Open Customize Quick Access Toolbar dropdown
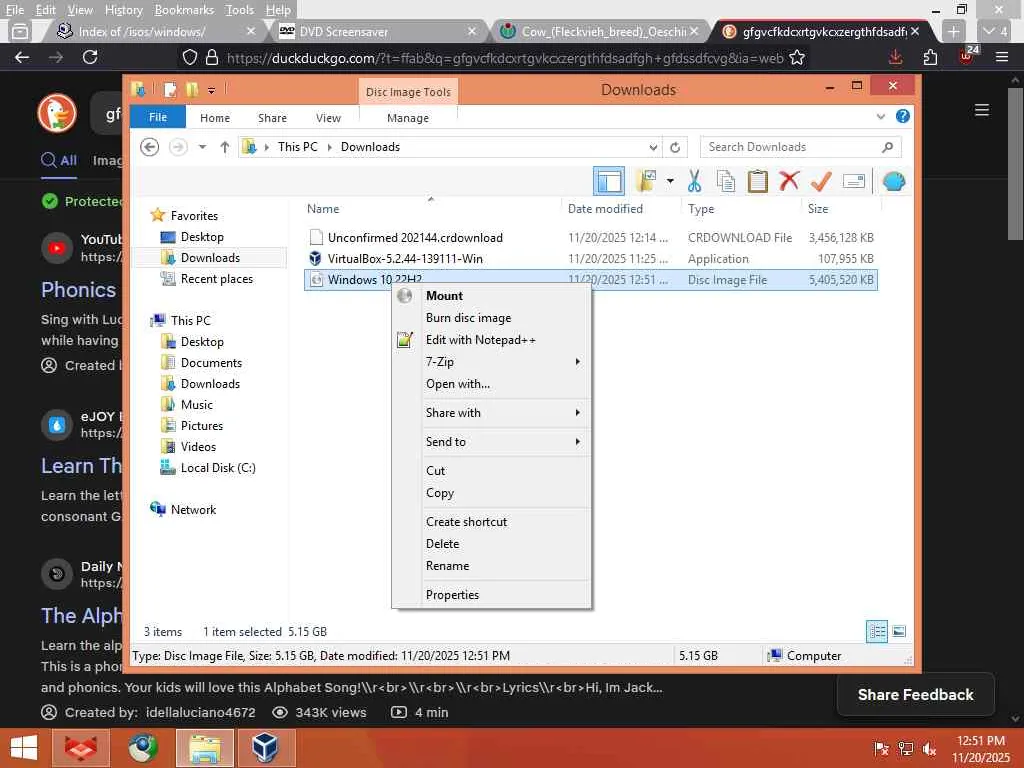 pyautogui.click(x=211, y=90)
